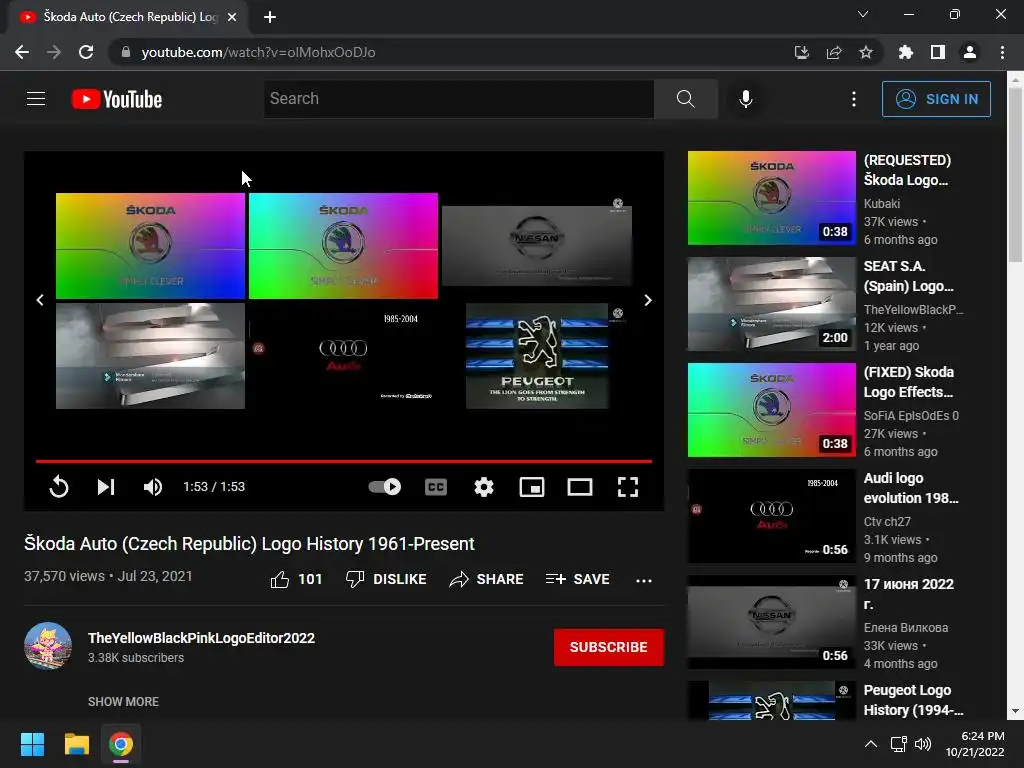
Task: Click the page vertical scrollbar
Action: click(x=1015, y=394)
